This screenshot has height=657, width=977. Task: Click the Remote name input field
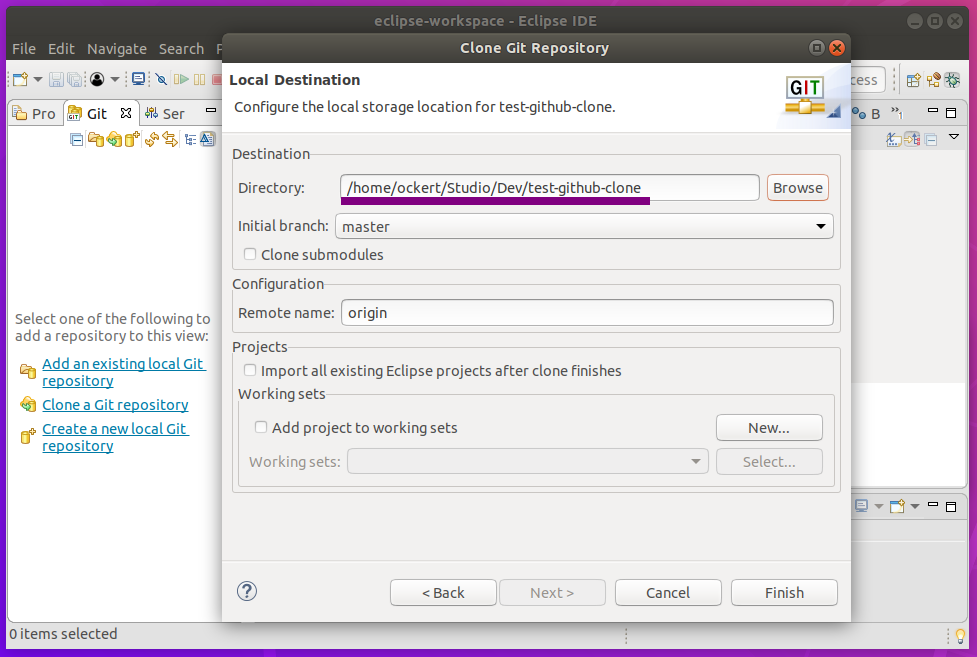click(587, 313)
